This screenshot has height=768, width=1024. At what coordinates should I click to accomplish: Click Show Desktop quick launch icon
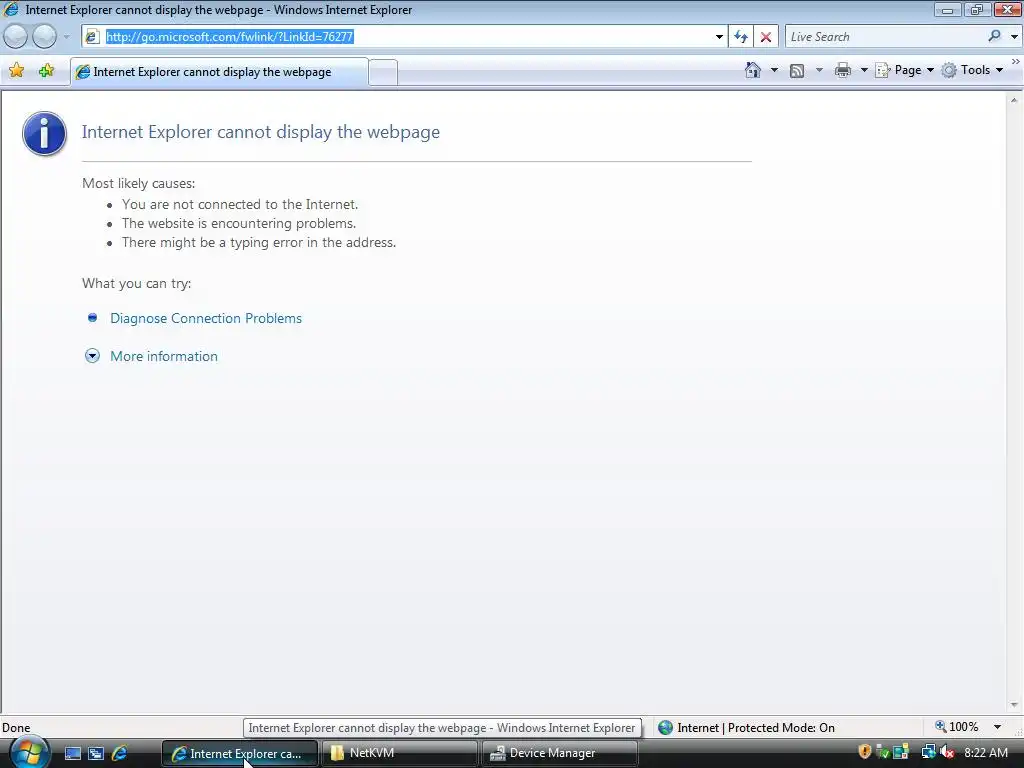tap(72, 754)
